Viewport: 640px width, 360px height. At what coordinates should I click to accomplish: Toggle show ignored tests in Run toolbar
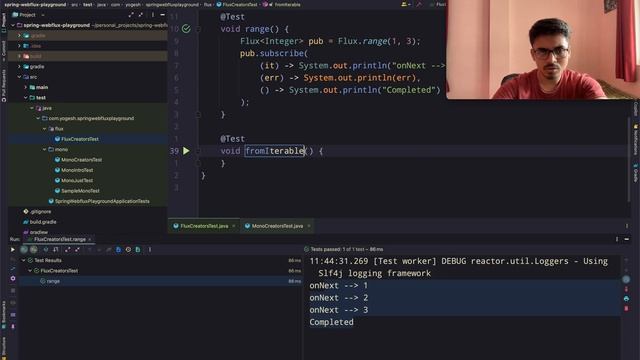coord(34,249)
